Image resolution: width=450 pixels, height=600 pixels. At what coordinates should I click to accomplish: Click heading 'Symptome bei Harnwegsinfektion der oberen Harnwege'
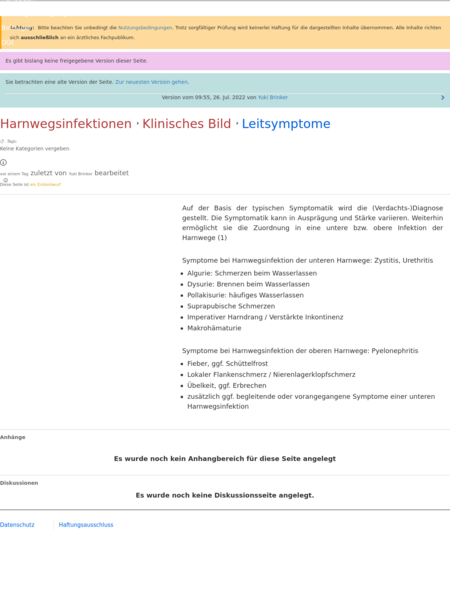(x=300, y=351)
